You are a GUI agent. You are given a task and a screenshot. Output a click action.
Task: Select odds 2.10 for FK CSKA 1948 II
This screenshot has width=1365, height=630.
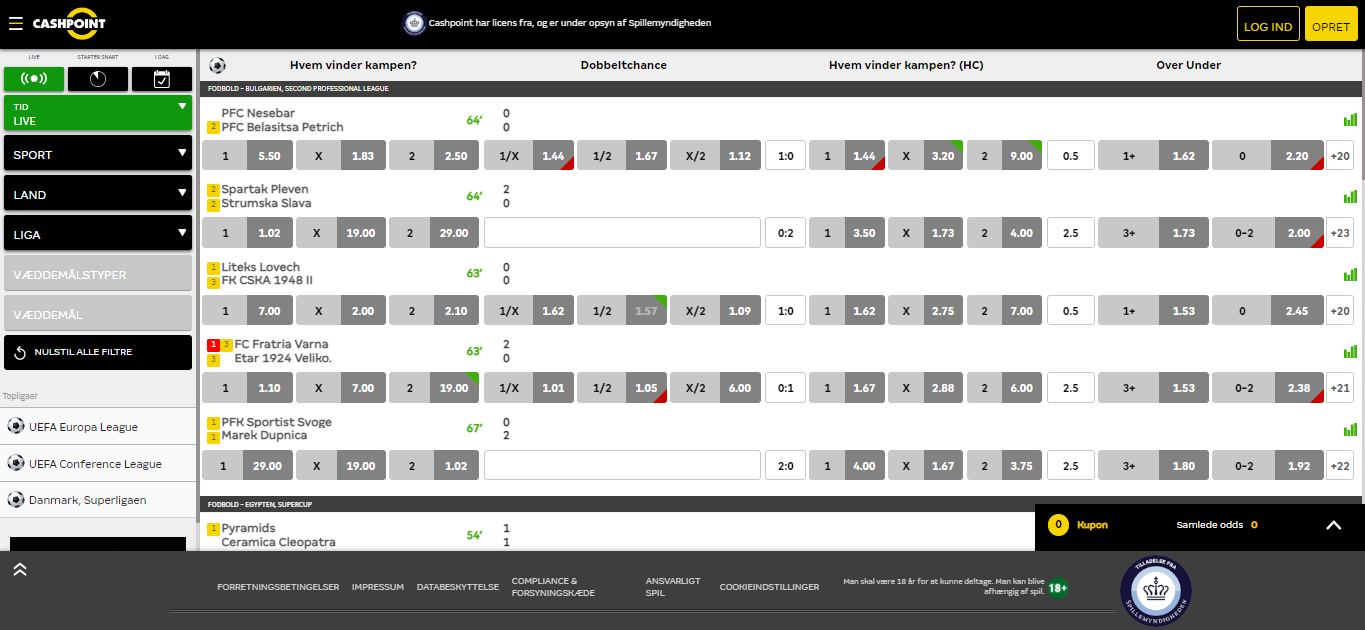434,311
